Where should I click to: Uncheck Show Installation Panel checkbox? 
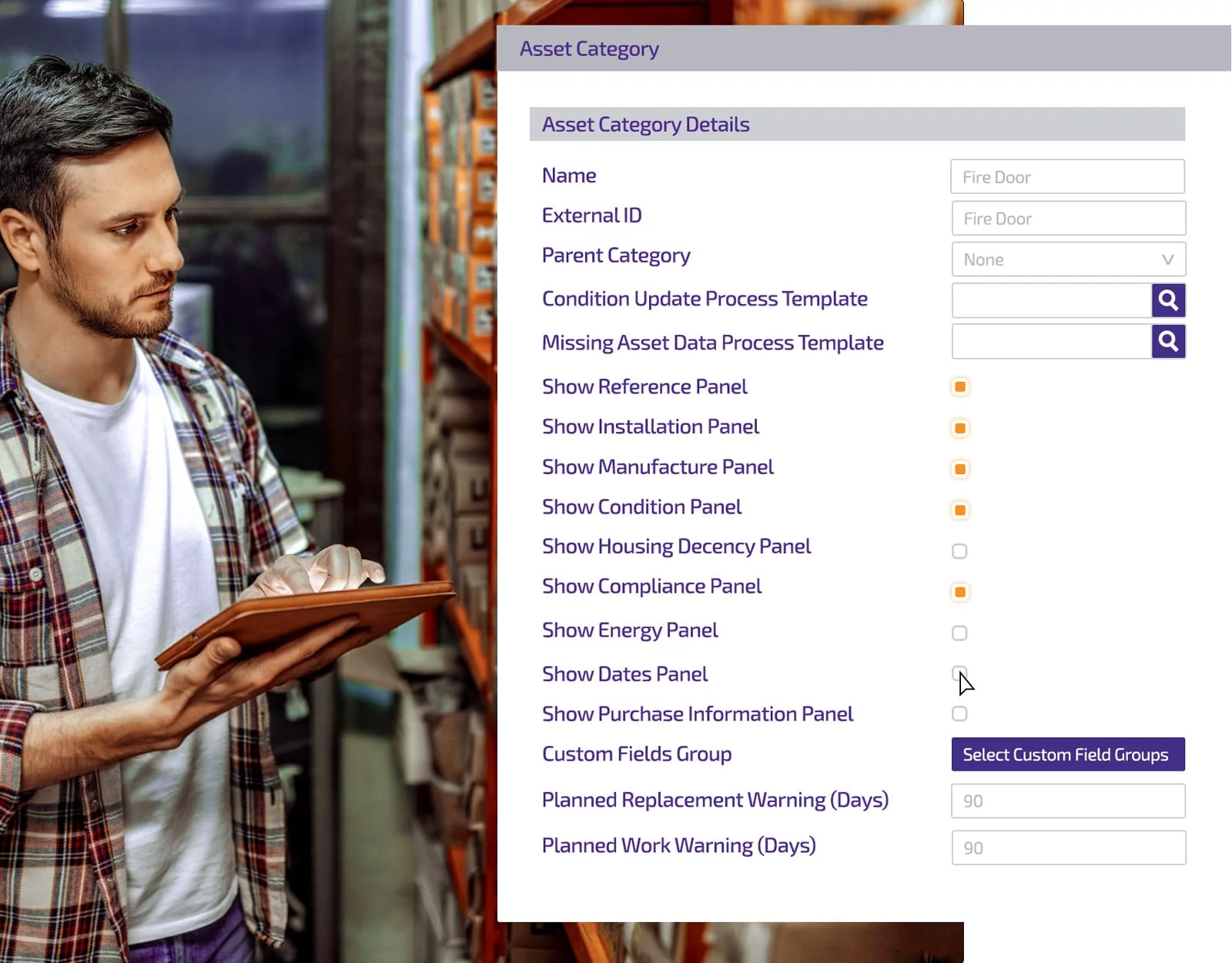click(x=959, y=428)
